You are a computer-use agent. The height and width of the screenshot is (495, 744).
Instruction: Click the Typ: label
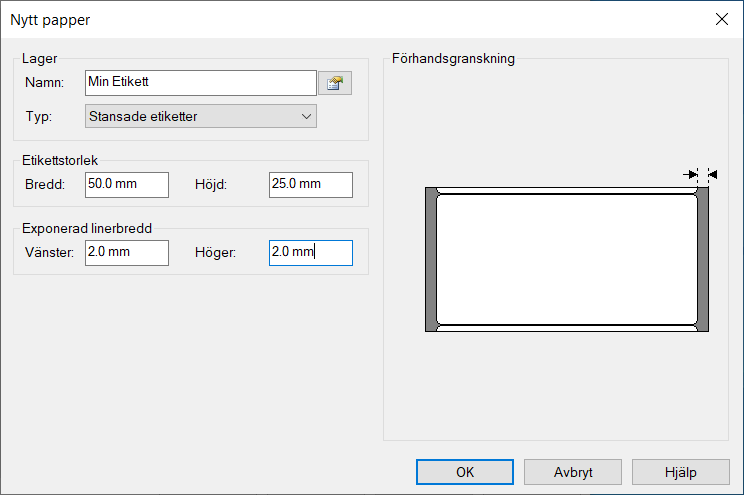pyautogui.click(x=39, y=117)
